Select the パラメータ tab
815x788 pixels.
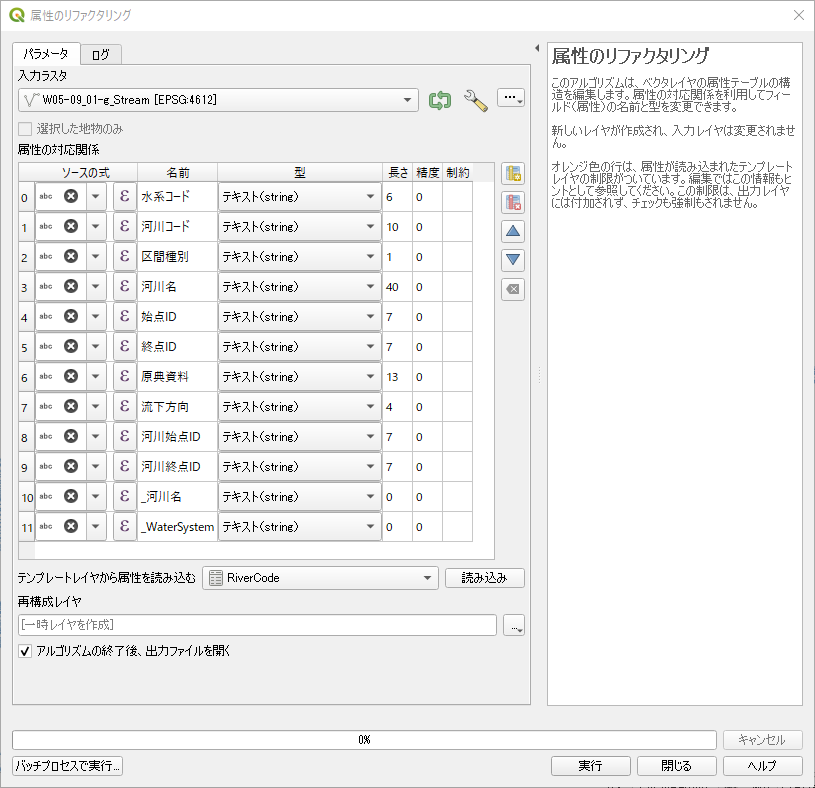tap(46, 54)
